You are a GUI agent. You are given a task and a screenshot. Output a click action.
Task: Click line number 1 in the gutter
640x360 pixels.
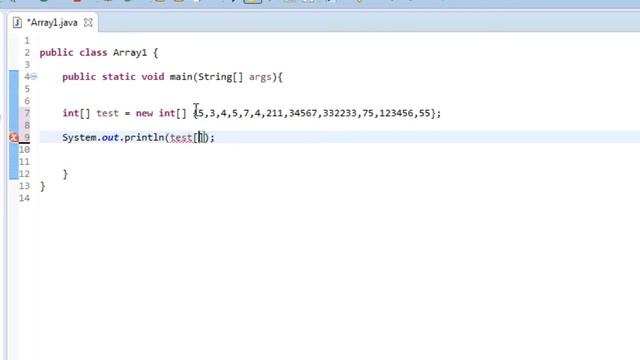click(27, 40)
